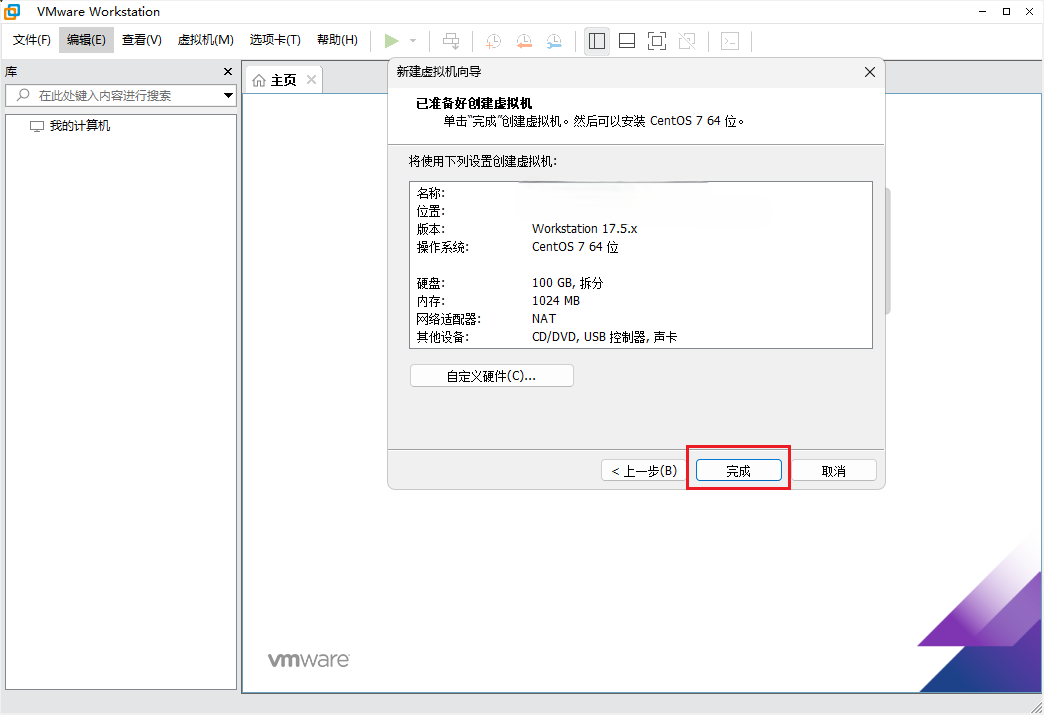Click 完成 to create the virtual machine
1044x715 pixels.
tap(738, 471)
